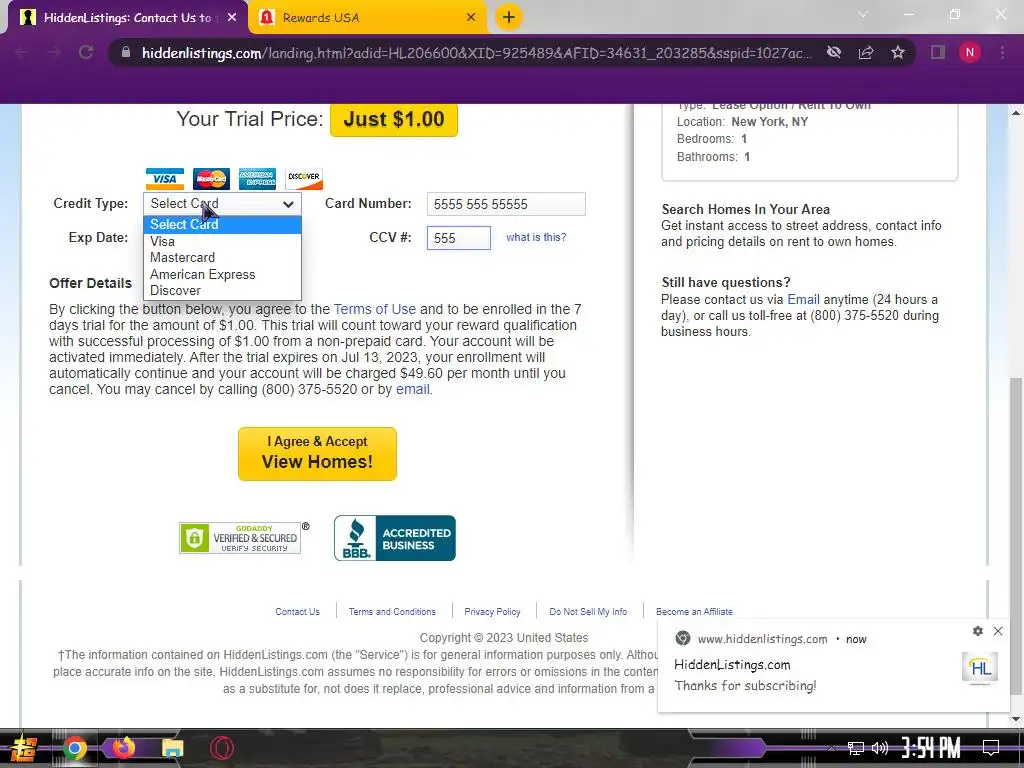Open File Explorer from the taskbar
The height and width of the screenshot is (768, 1024).
pos(172,748)
